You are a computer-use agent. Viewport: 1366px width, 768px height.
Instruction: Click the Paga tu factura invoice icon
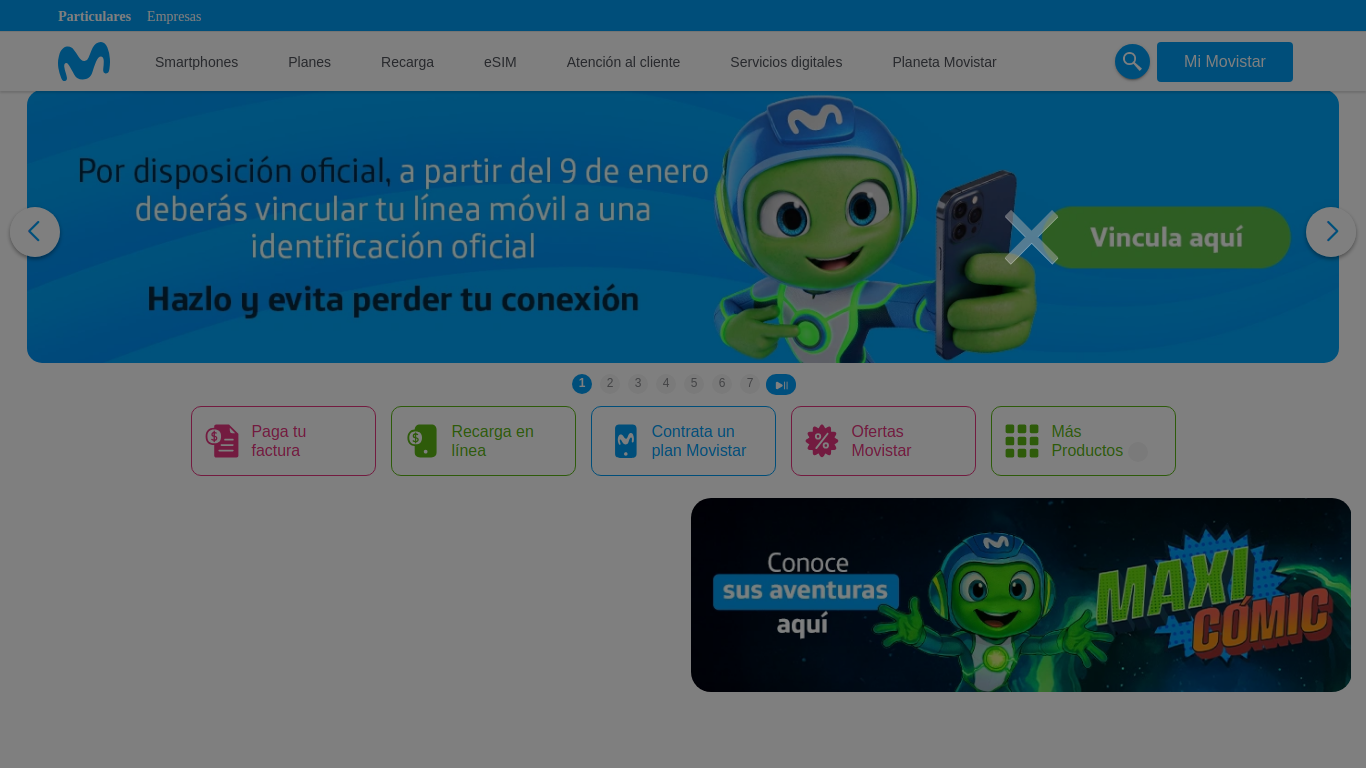[x=222, y=441]
